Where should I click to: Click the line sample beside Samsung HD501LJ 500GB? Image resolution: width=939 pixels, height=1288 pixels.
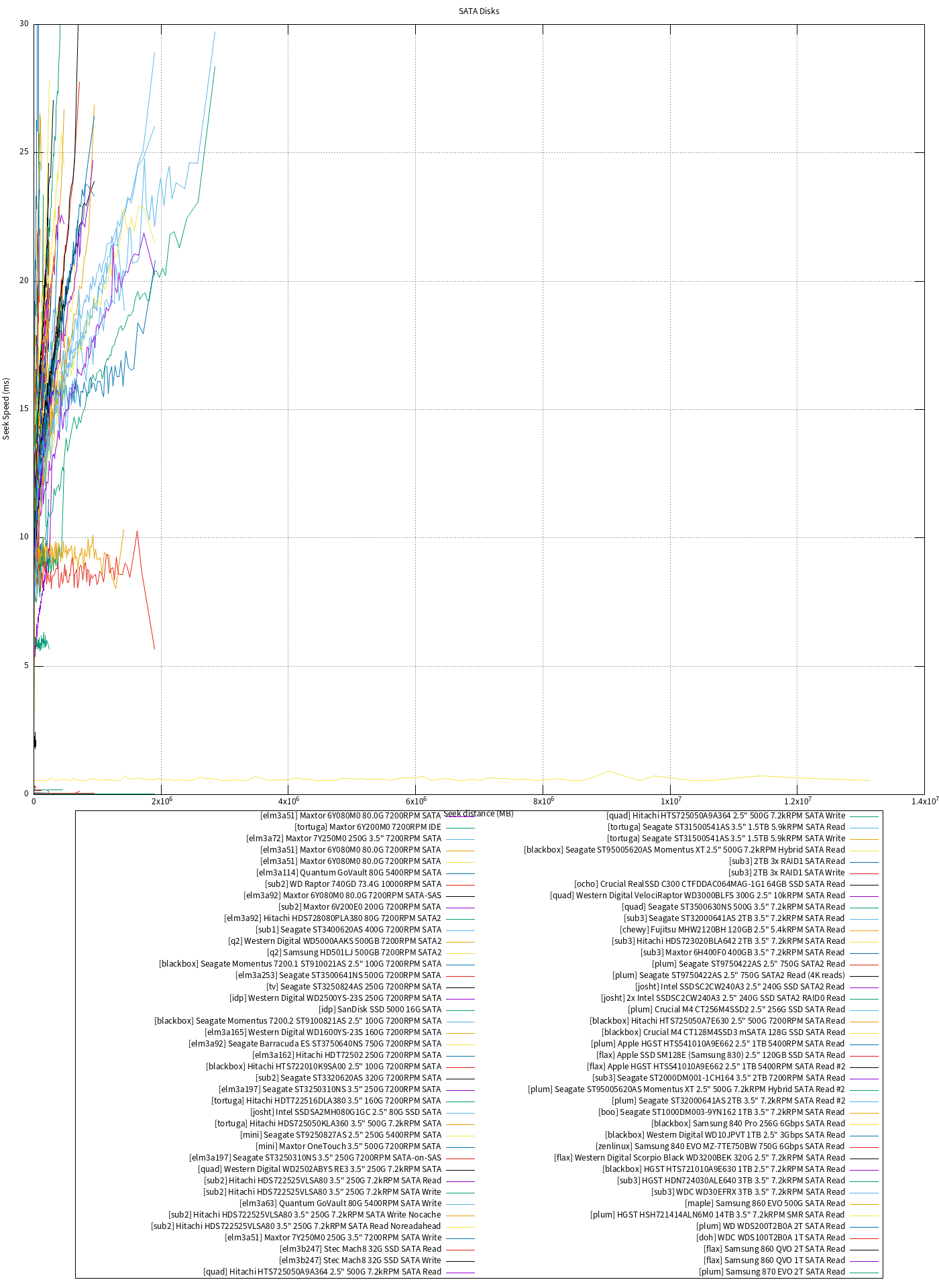(x=460, y=953)
